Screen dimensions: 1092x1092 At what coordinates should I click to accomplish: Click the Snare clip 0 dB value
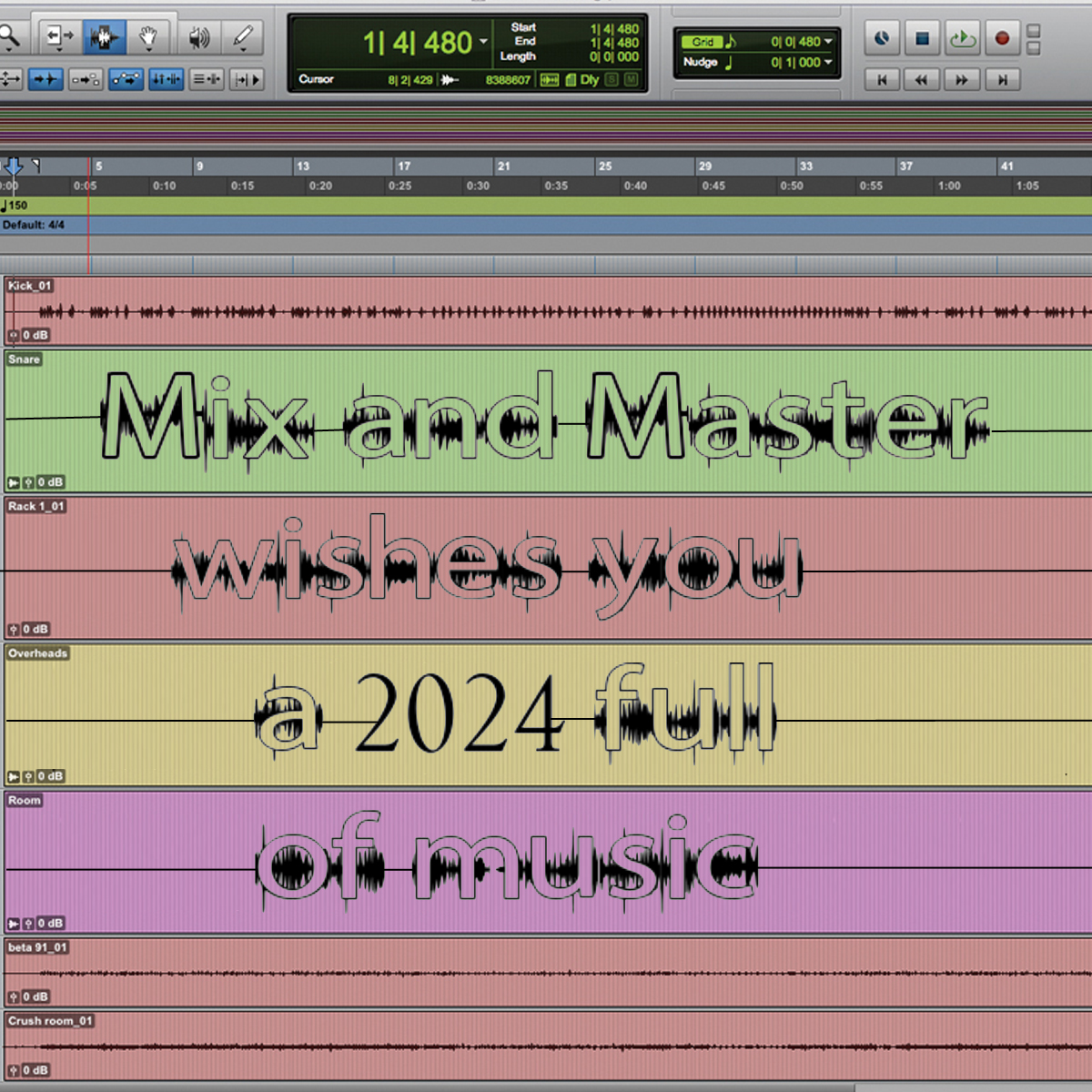[x=50, y=482]
